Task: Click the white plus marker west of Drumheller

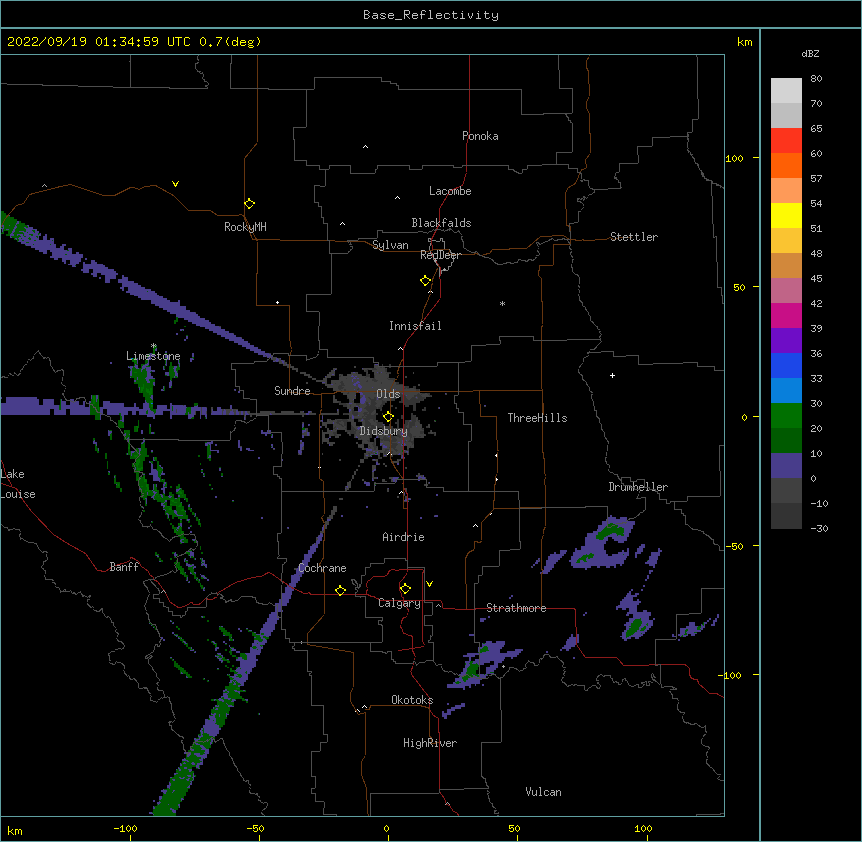Action: coord(612,375)
